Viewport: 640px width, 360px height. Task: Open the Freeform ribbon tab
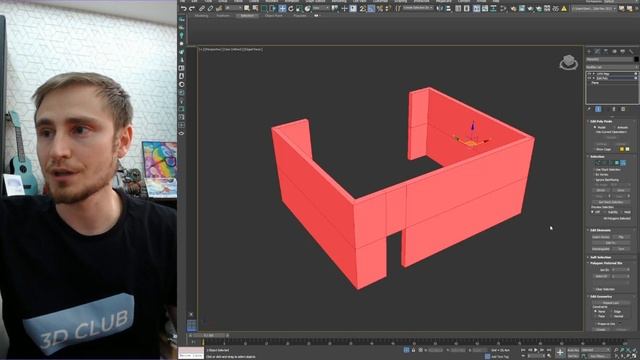coord(223,16)
